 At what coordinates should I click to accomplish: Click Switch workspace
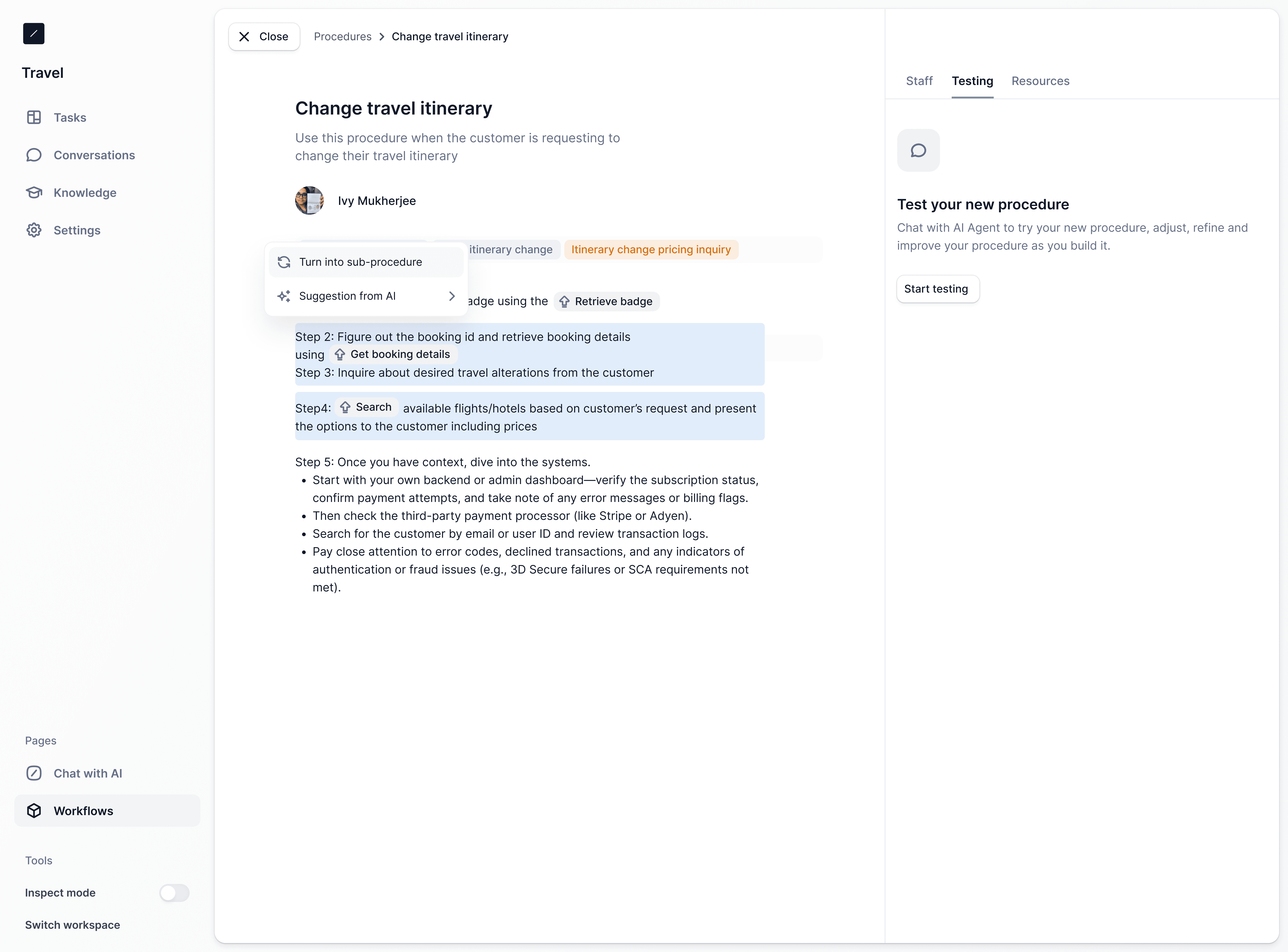tap(73, 925)
